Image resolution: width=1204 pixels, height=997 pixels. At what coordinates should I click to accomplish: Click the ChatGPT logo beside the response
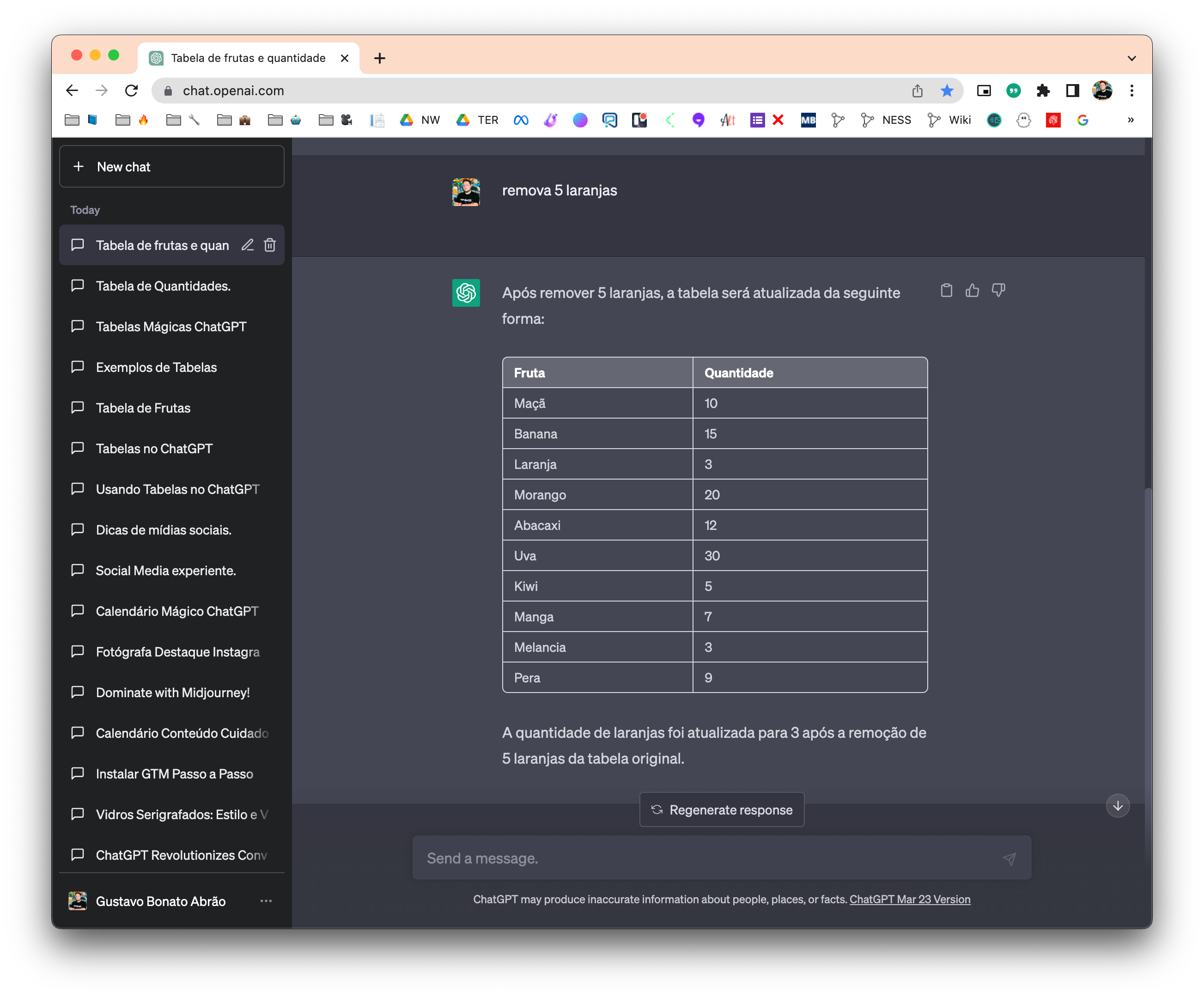pyautogui.click(x=466, y=293)
